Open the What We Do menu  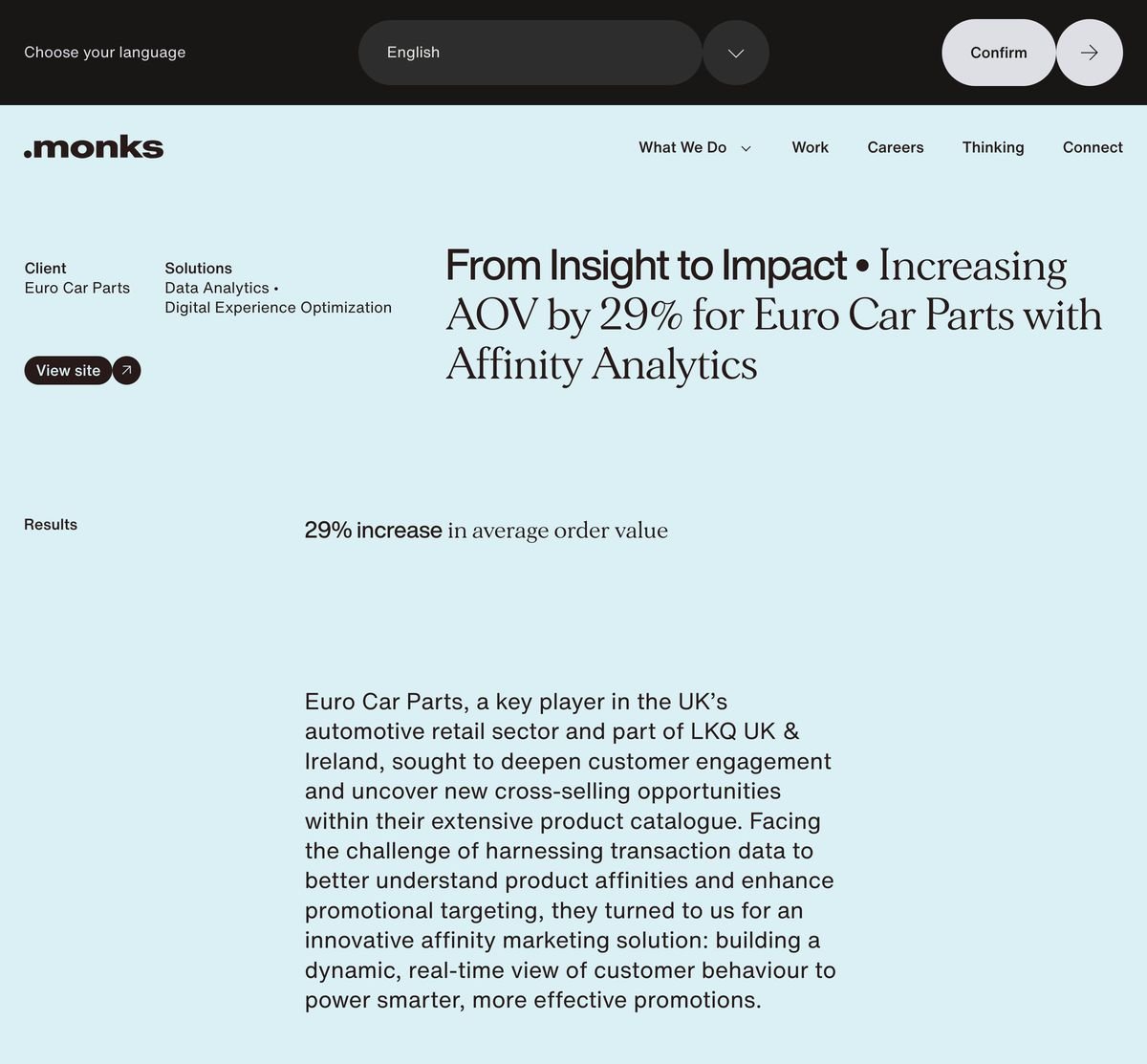[682, 147]
